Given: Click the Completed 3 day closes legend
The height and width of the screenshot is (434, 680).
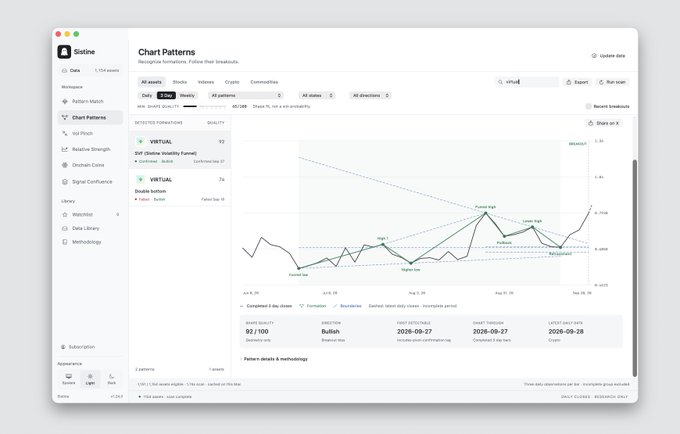Looking at the screenshot, I should [x=266, y=306].
